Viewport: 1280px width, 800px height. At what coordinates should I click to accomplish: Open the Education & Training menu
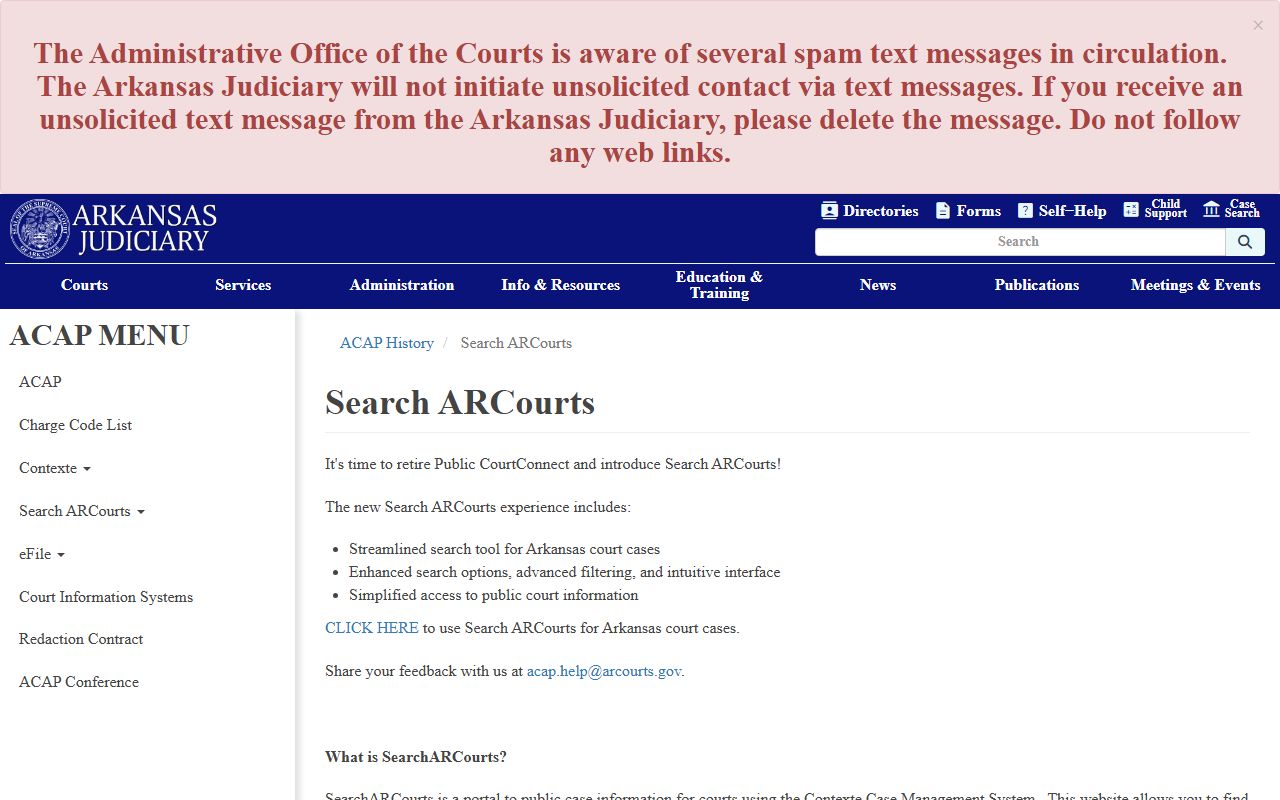pos(719,285)
